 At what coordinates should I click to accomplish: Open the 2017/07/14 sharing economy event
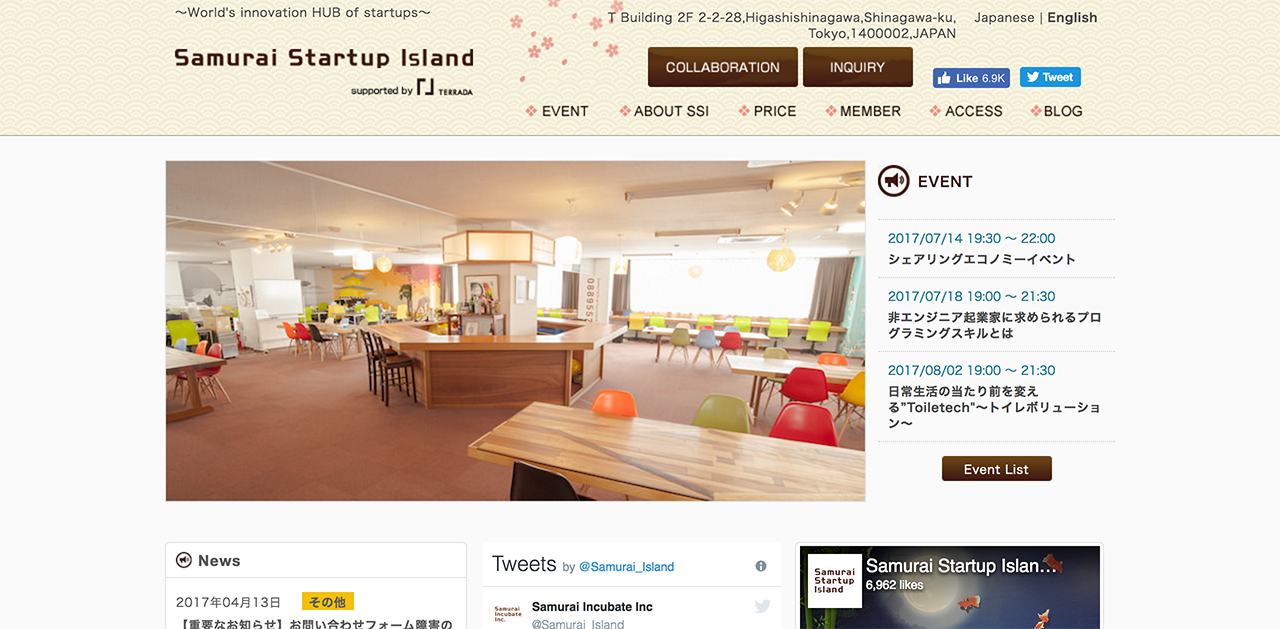(982, 259)
